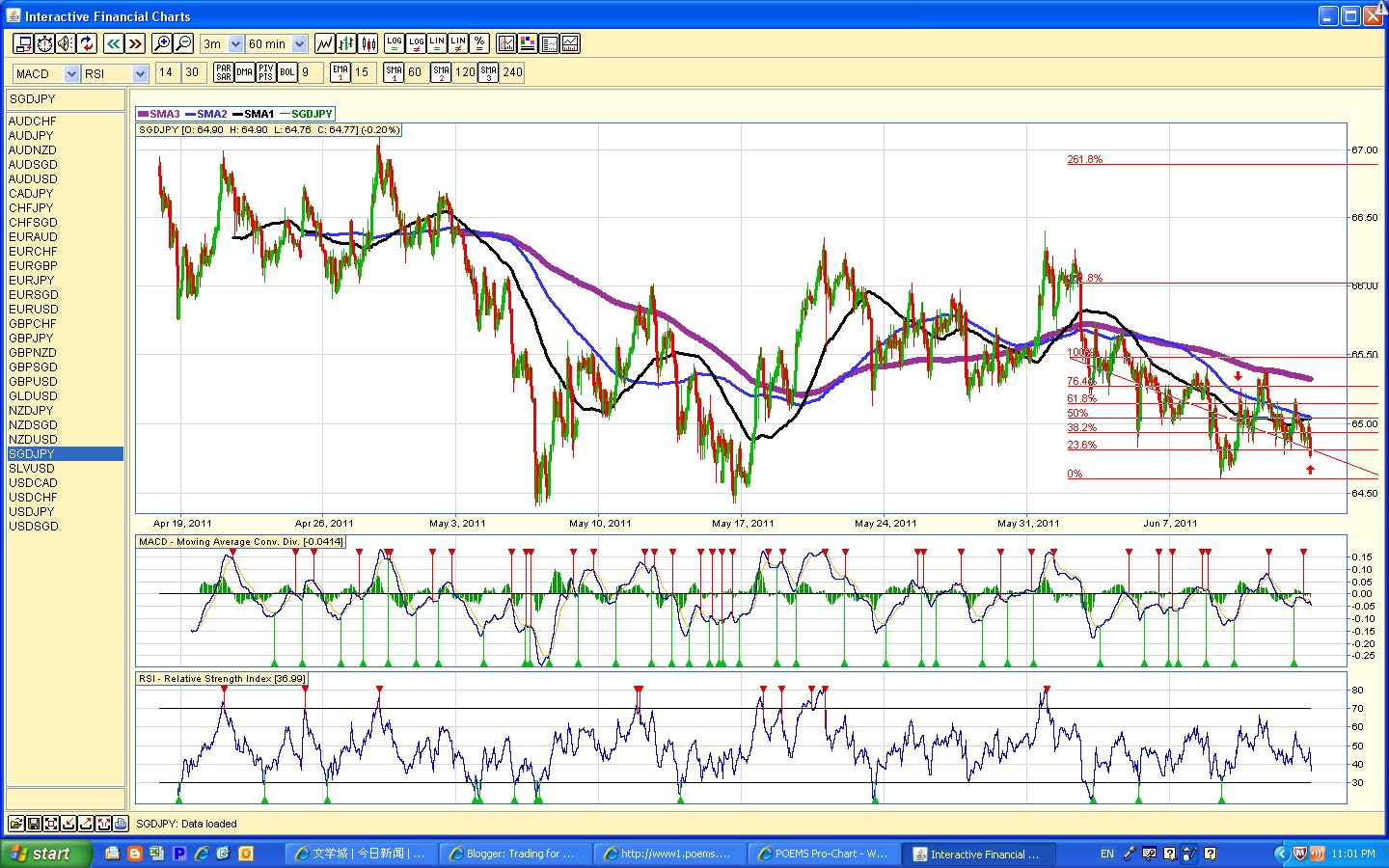Click the RSI period field showing 14
The width and height of the screenshot is (1389, 868).
(x=167, y=72)
